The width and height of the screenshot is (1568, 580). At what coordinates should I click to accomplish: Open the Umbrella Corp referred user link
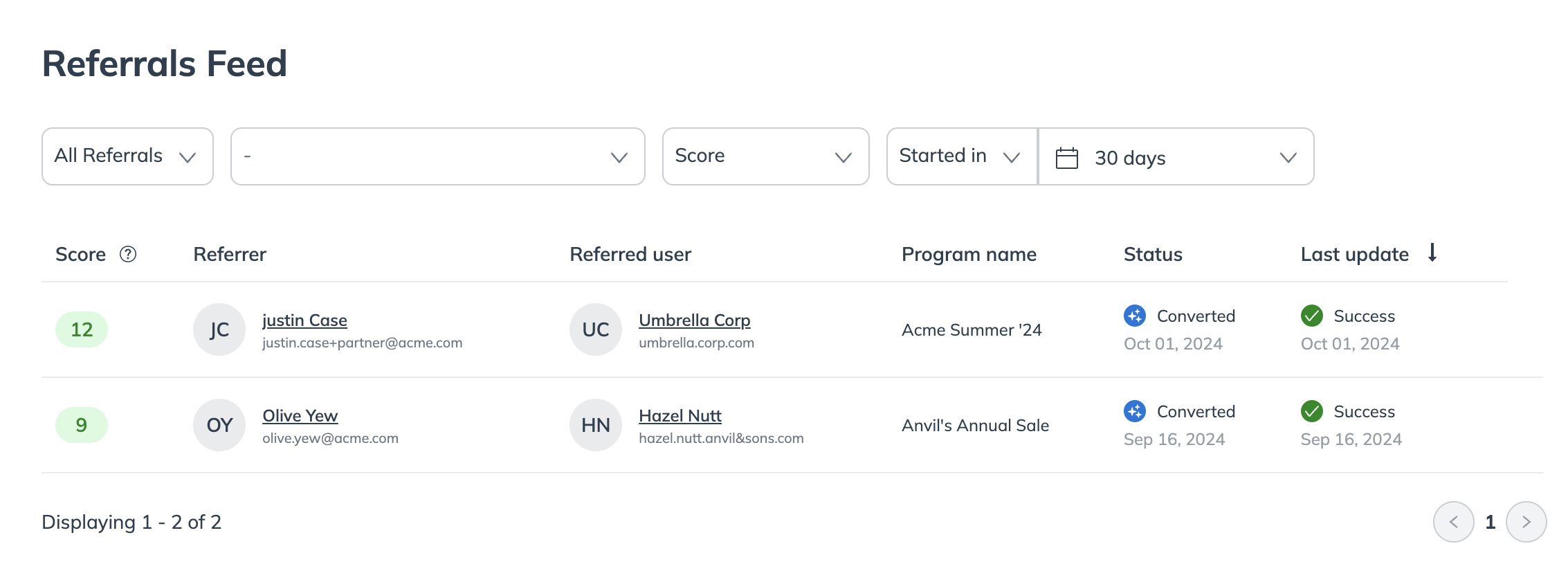tap(694, 320)
